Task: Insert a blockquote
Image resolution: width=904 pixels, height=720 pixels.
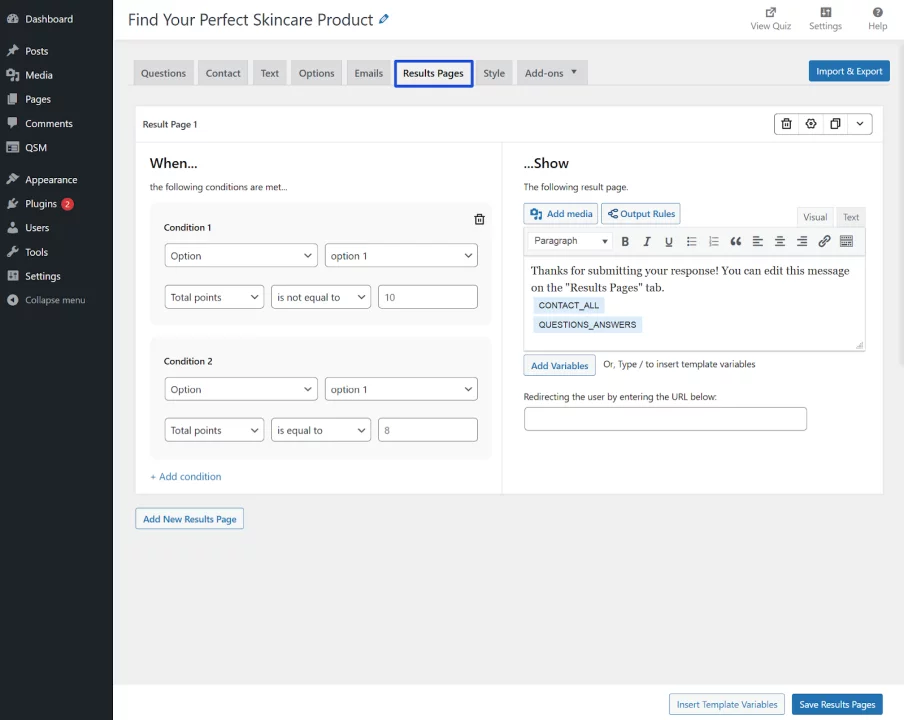Action: click(x=736, y=242)
